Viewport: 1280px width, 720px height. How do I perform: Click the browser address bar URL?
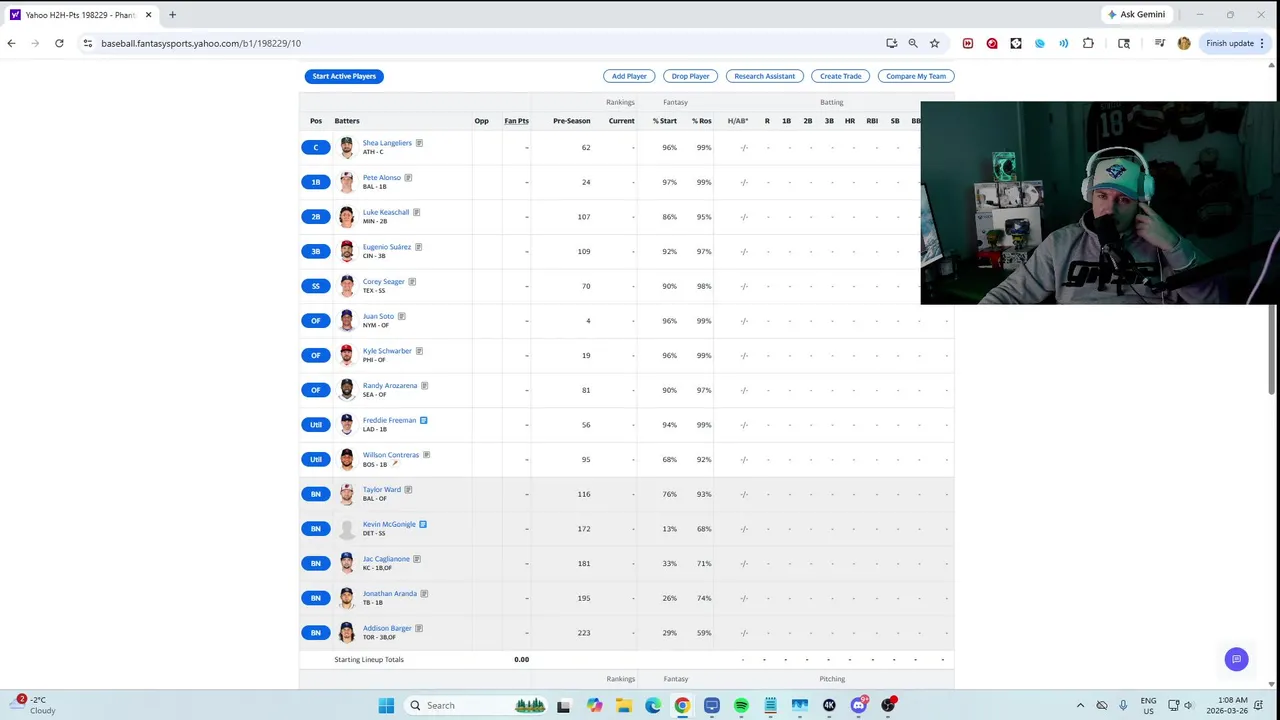[201, 43]
